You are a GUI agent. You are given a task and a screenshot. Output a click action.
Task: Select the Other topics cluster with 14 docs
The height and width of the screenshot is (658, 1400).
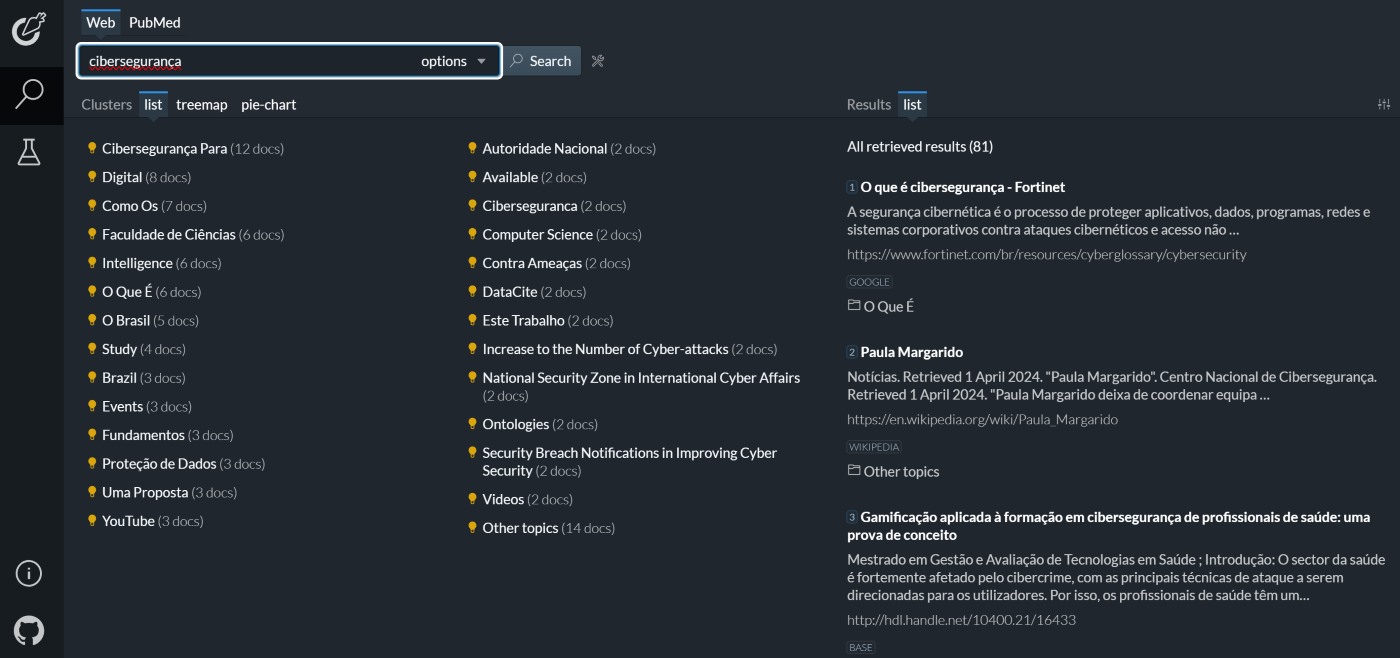[520, 528]
